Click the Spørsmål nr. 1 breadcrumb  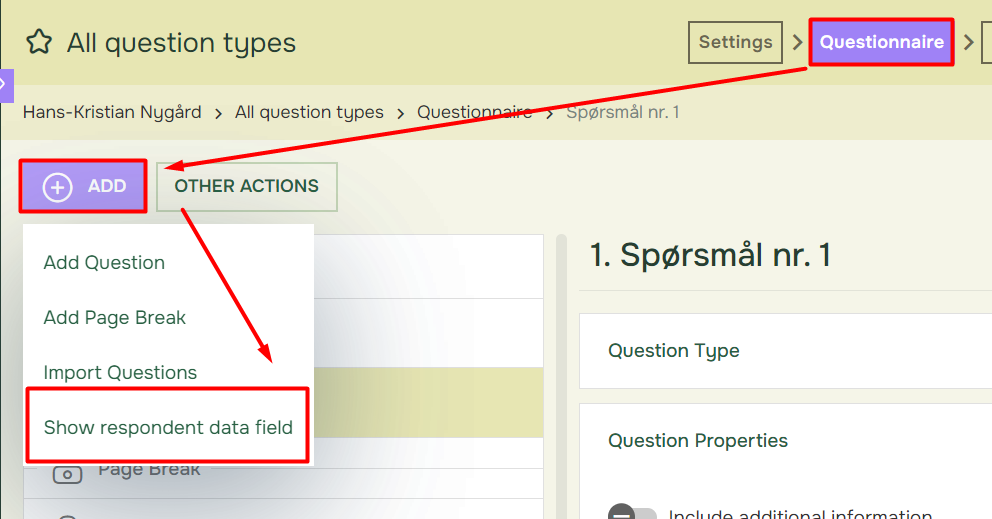click(x=623, y=113)
